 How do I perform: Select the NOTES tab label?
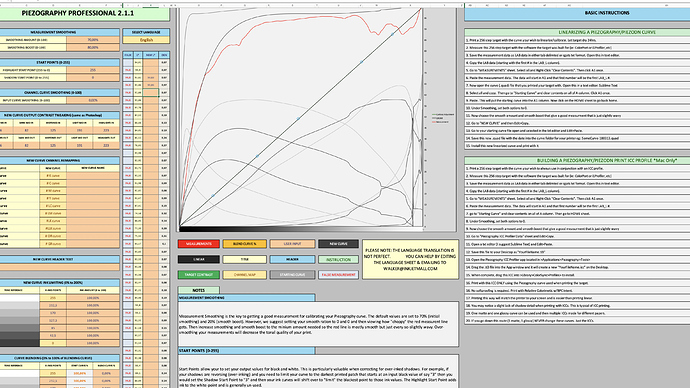click(x=198, y=290)
